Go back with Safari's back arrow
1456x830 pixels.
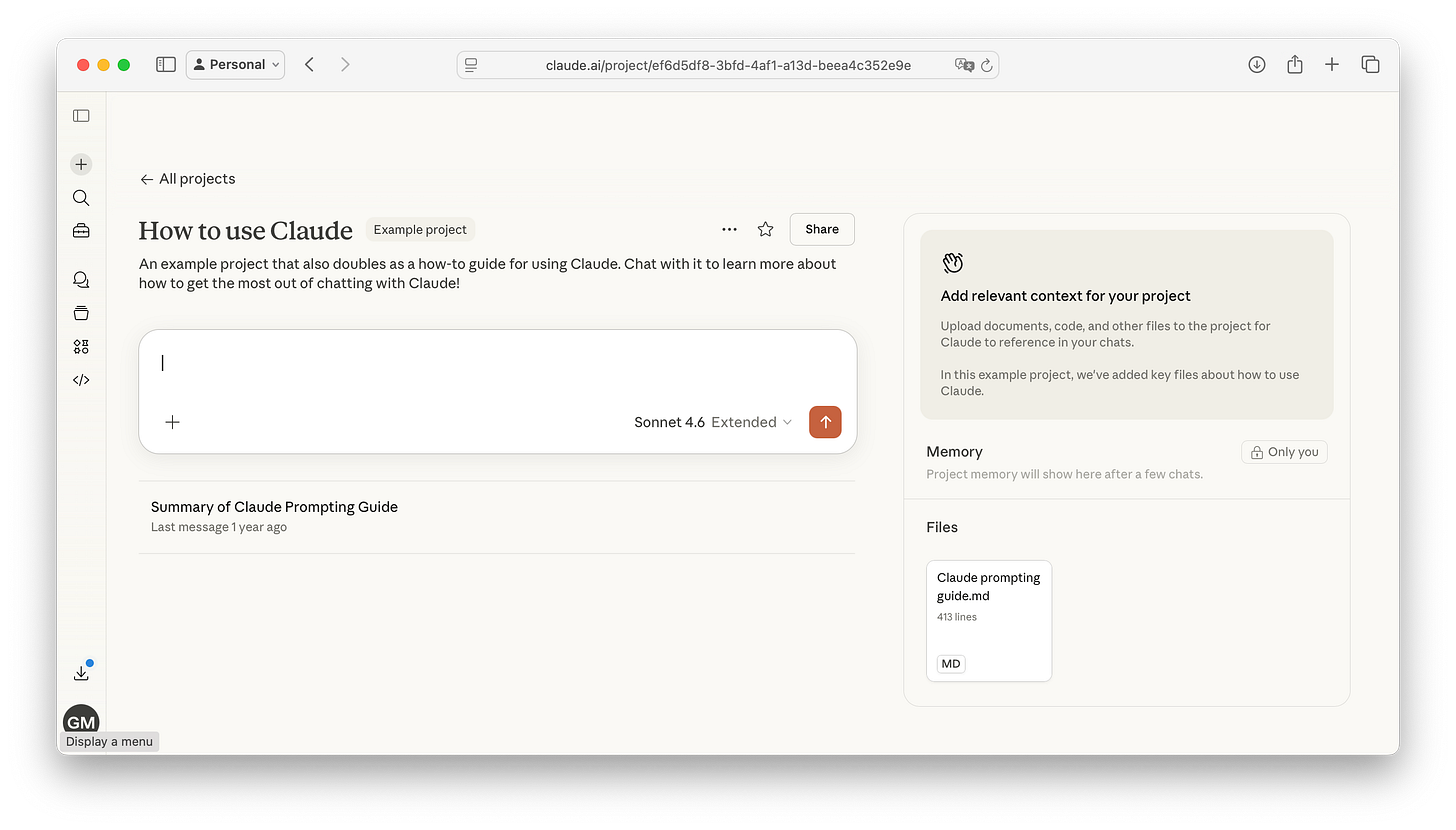310,64
